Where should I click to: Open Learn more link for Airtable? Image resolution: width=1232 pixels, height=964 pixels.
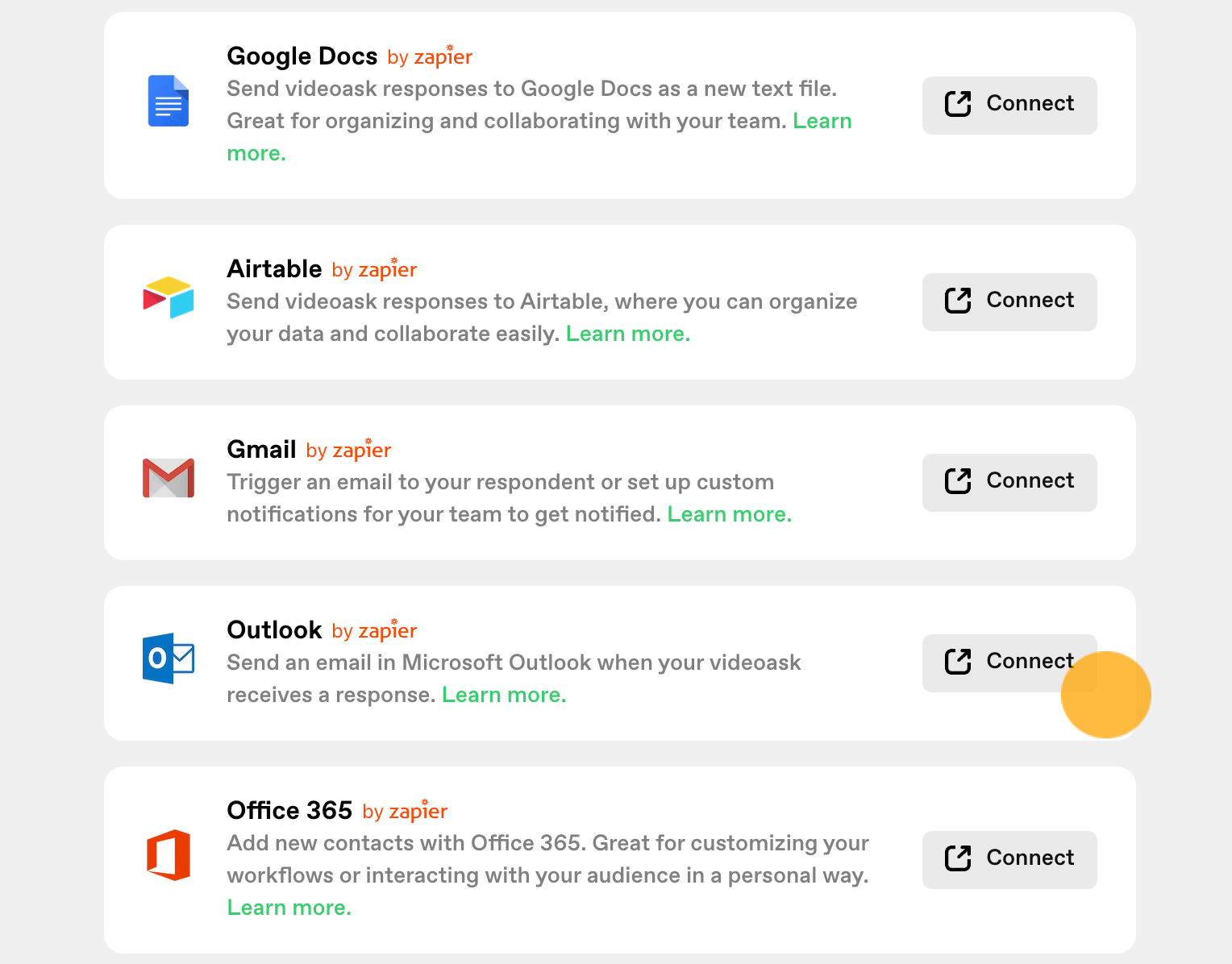point(628,334)
